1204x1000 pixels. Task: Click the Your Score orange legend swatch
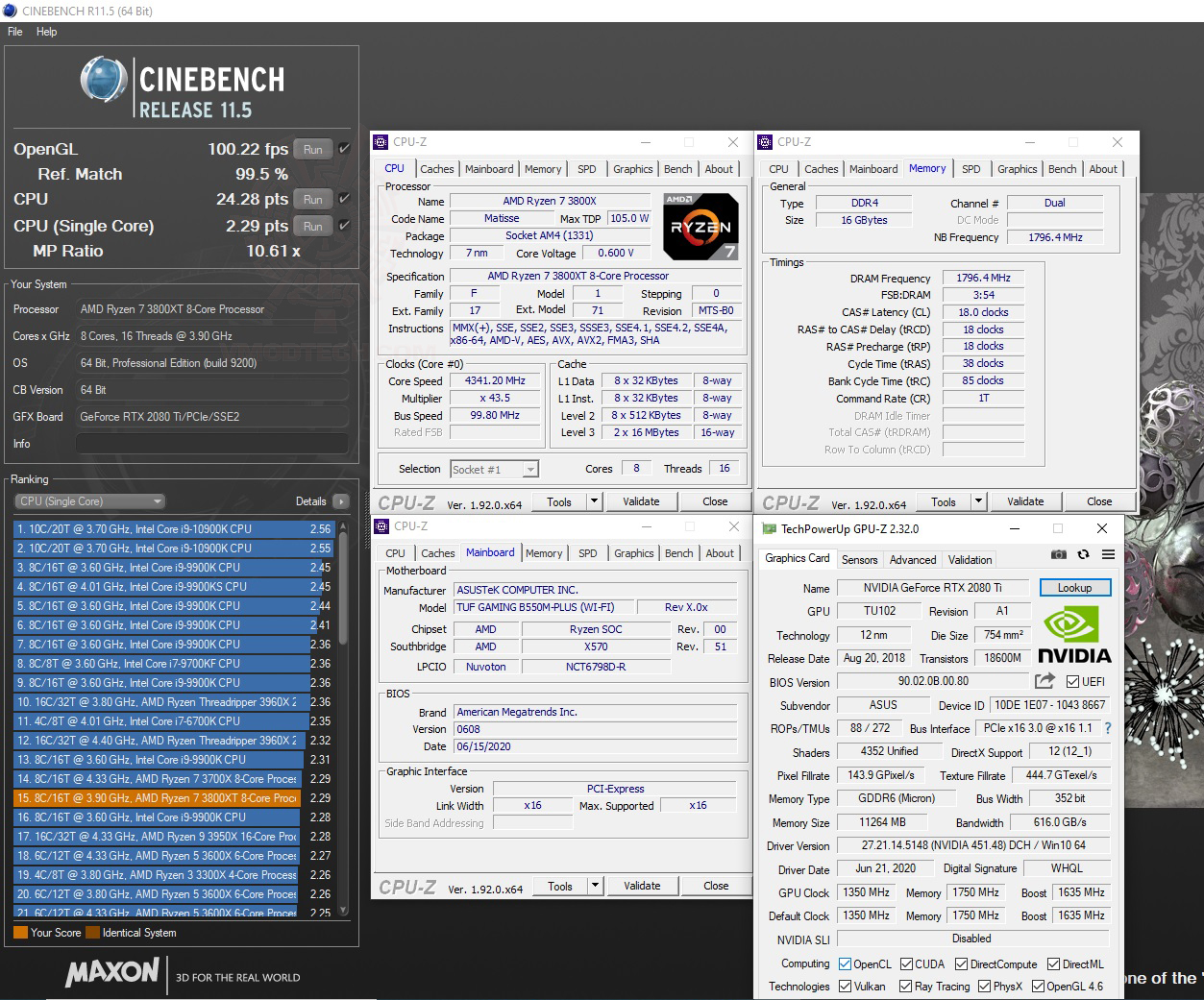(x=20, y=932)
